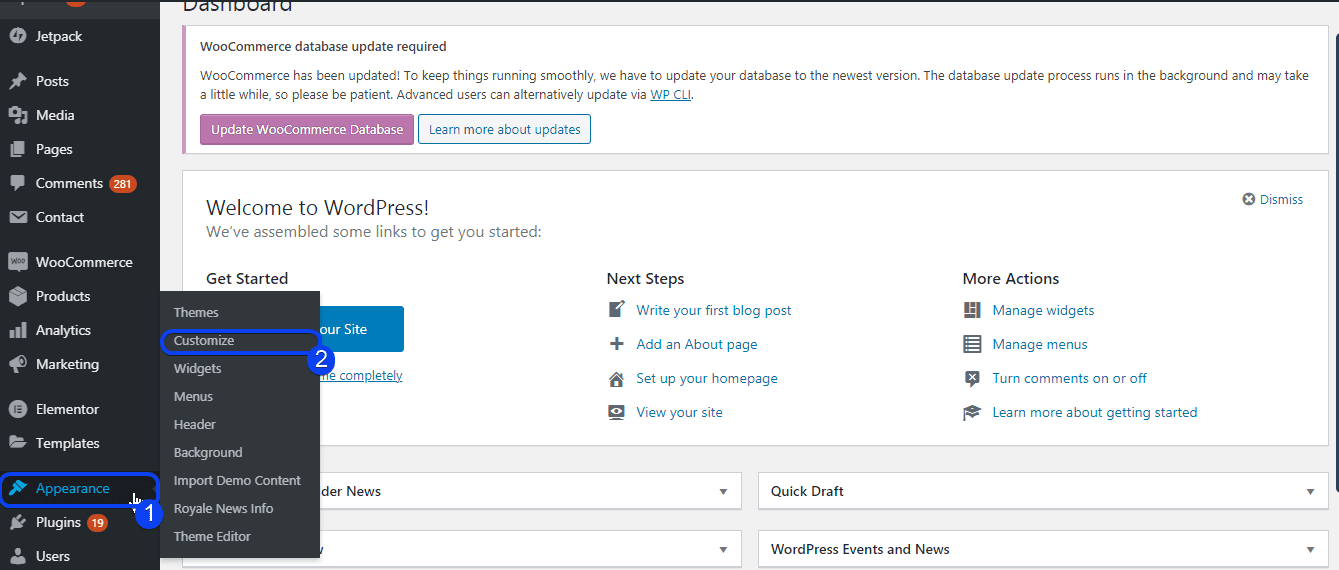Select Header in the Appearance submenu
Image resolution: width=1339 pixels, height=570 pixels.
(x=194, y=424)
